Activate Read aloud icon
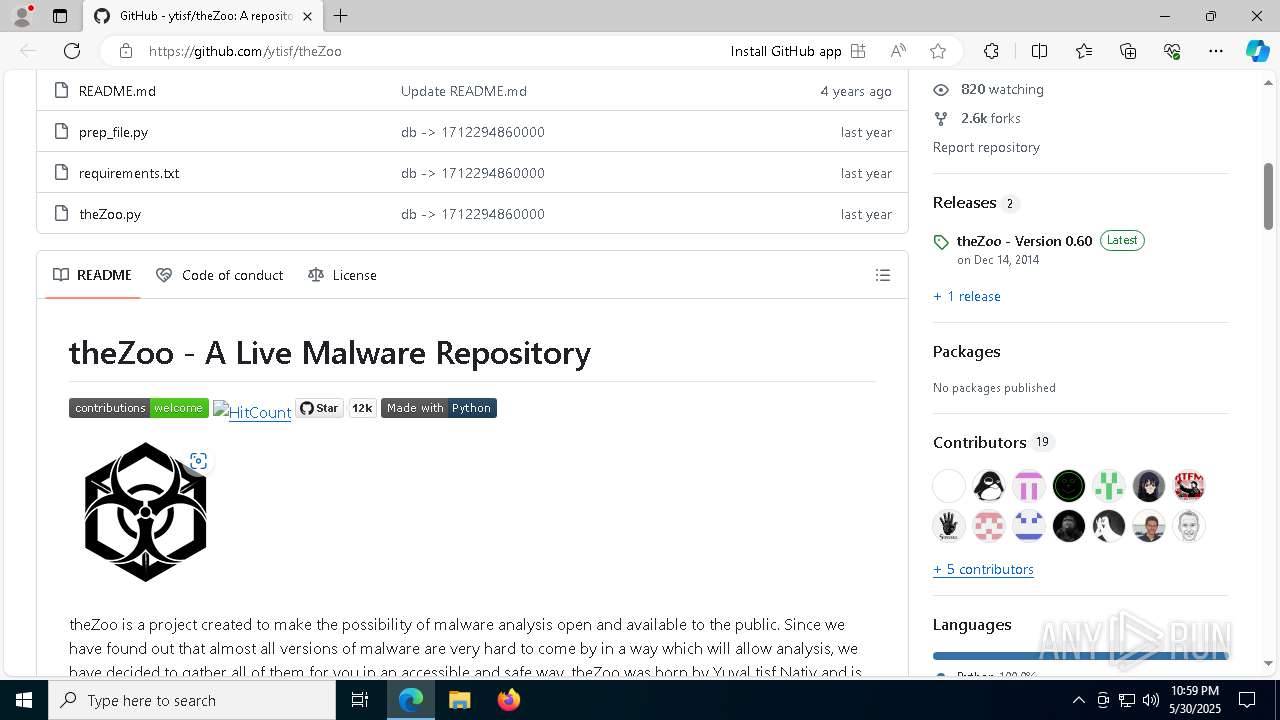The image size is (1280, 720). pyautogui.click(x=898, y=51)
